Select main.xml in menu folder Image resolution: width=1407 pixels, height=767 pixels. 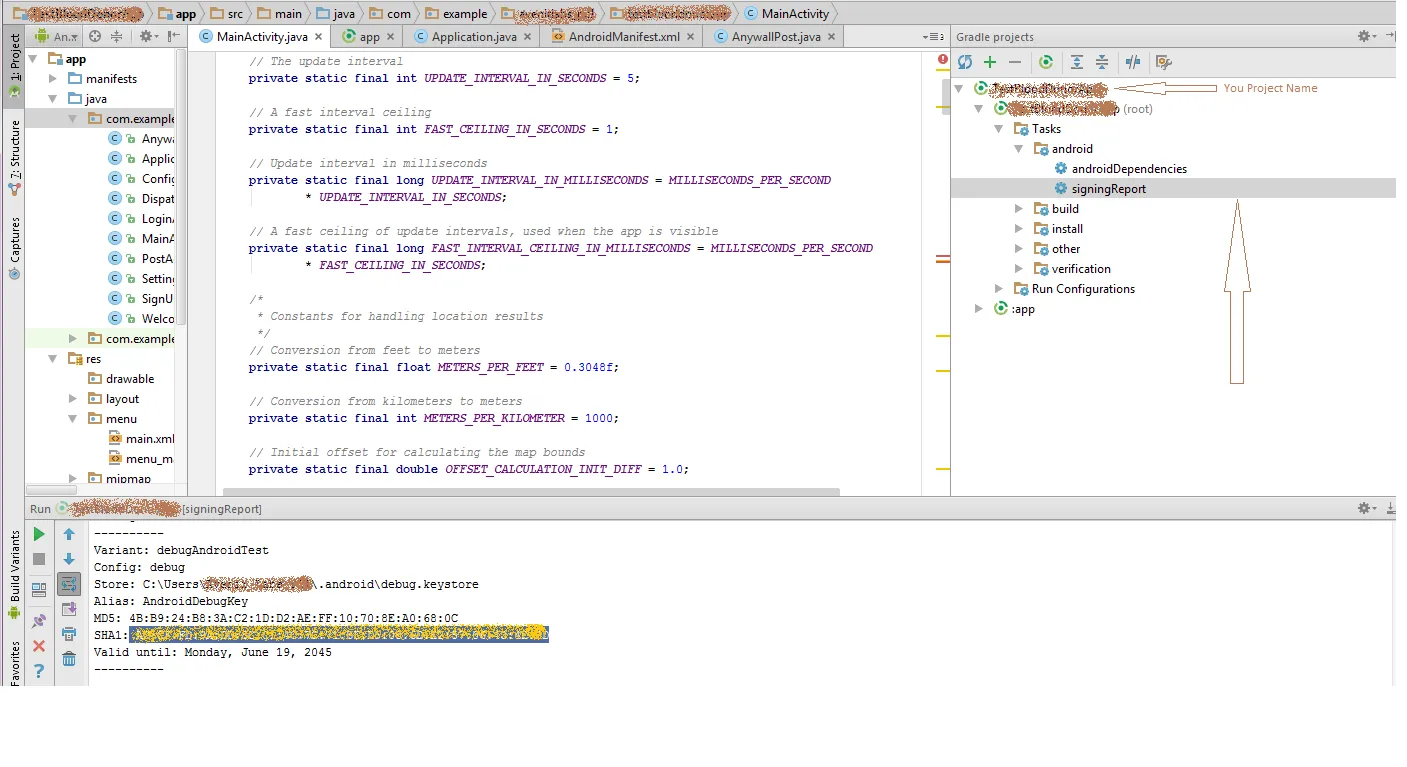coord(150,439)
